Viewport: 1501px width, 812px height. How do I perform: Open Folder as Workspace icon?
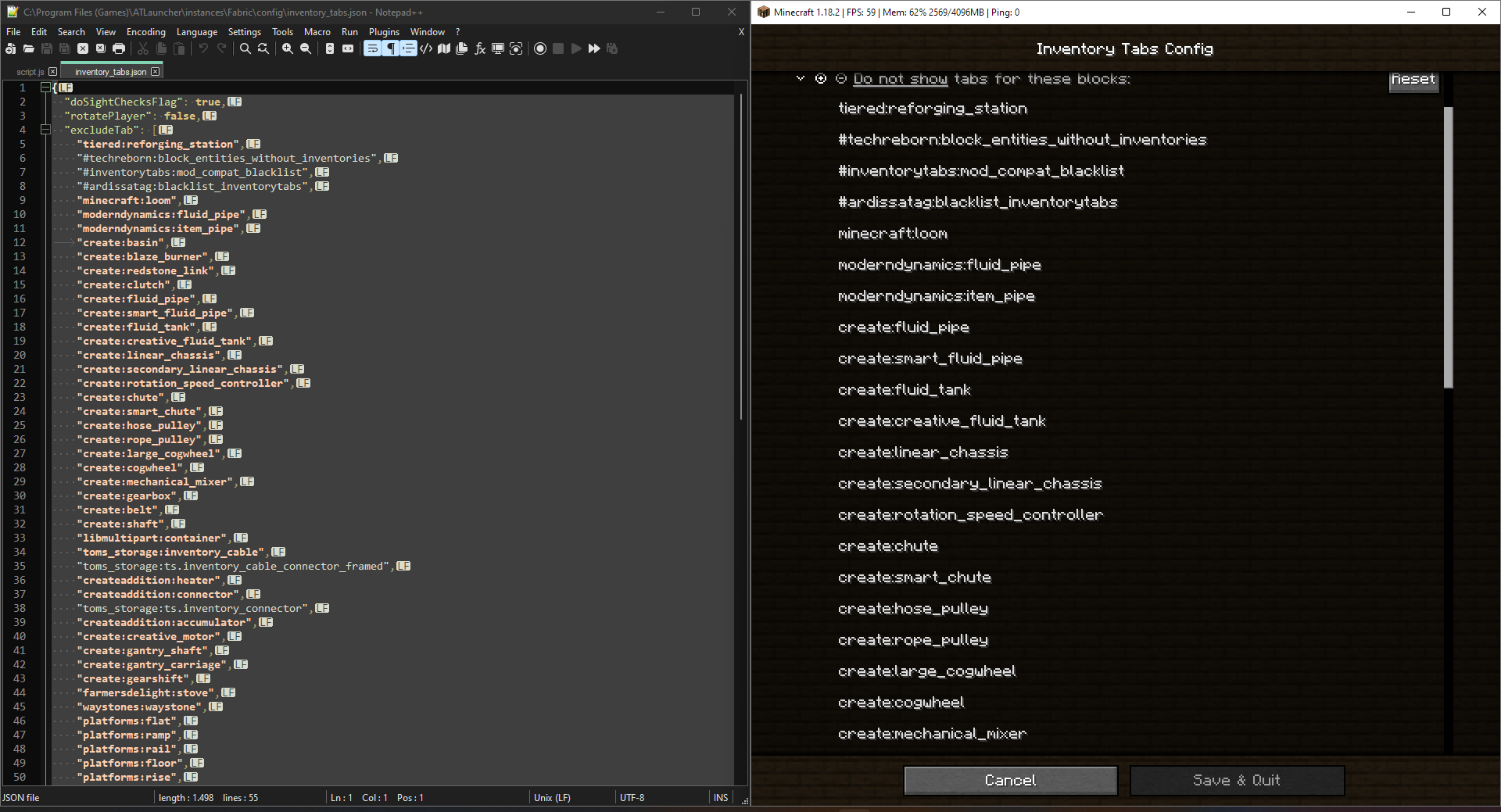tap(498, 48)
